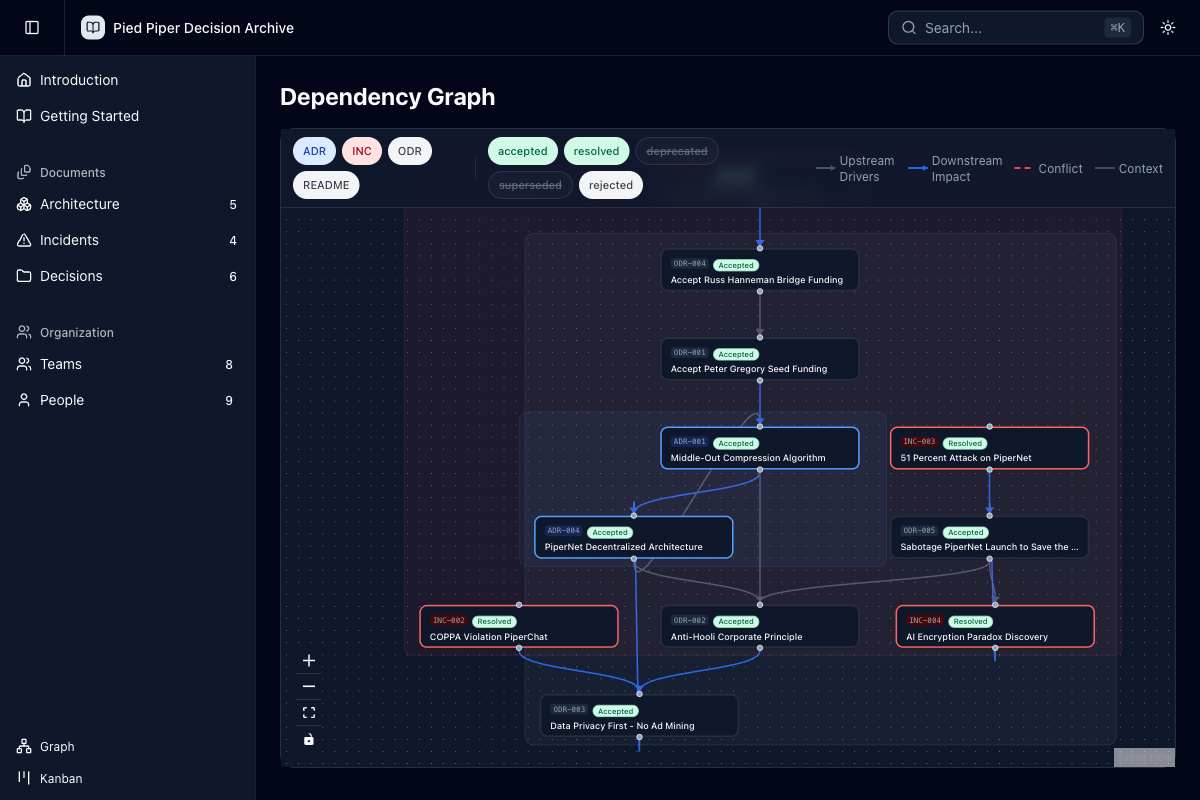Click the ⌘K shortcut badge

point(1117,28)
